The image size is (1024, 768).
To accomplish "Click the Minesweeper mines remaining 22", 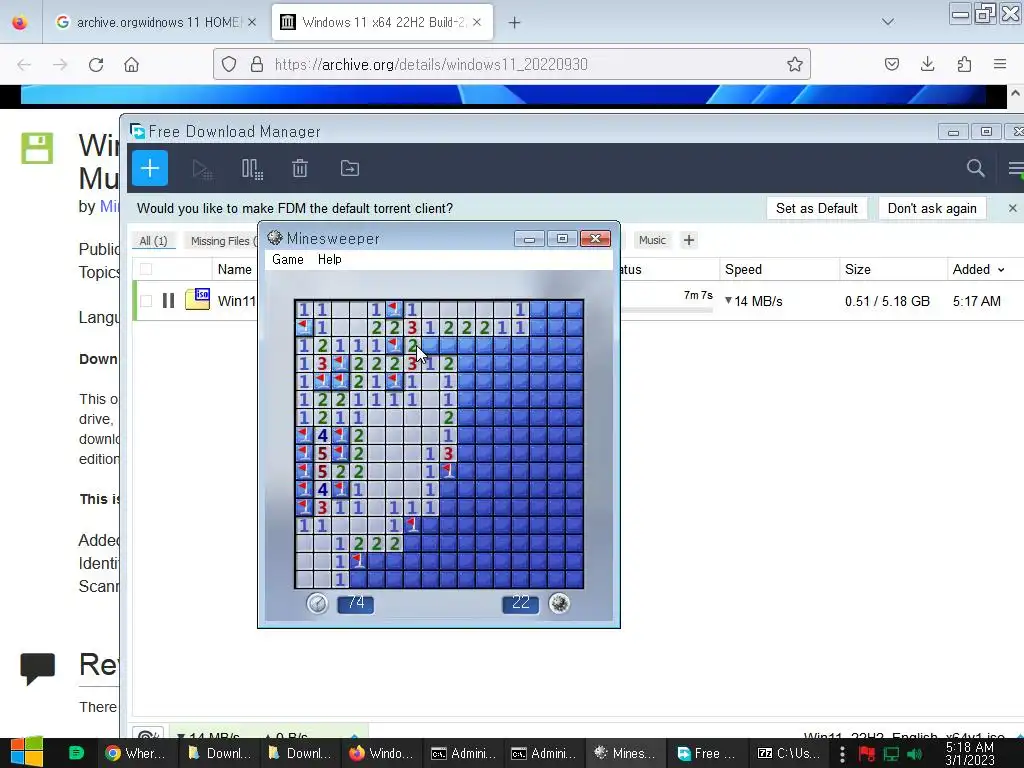I will click(x=520, y=603).
